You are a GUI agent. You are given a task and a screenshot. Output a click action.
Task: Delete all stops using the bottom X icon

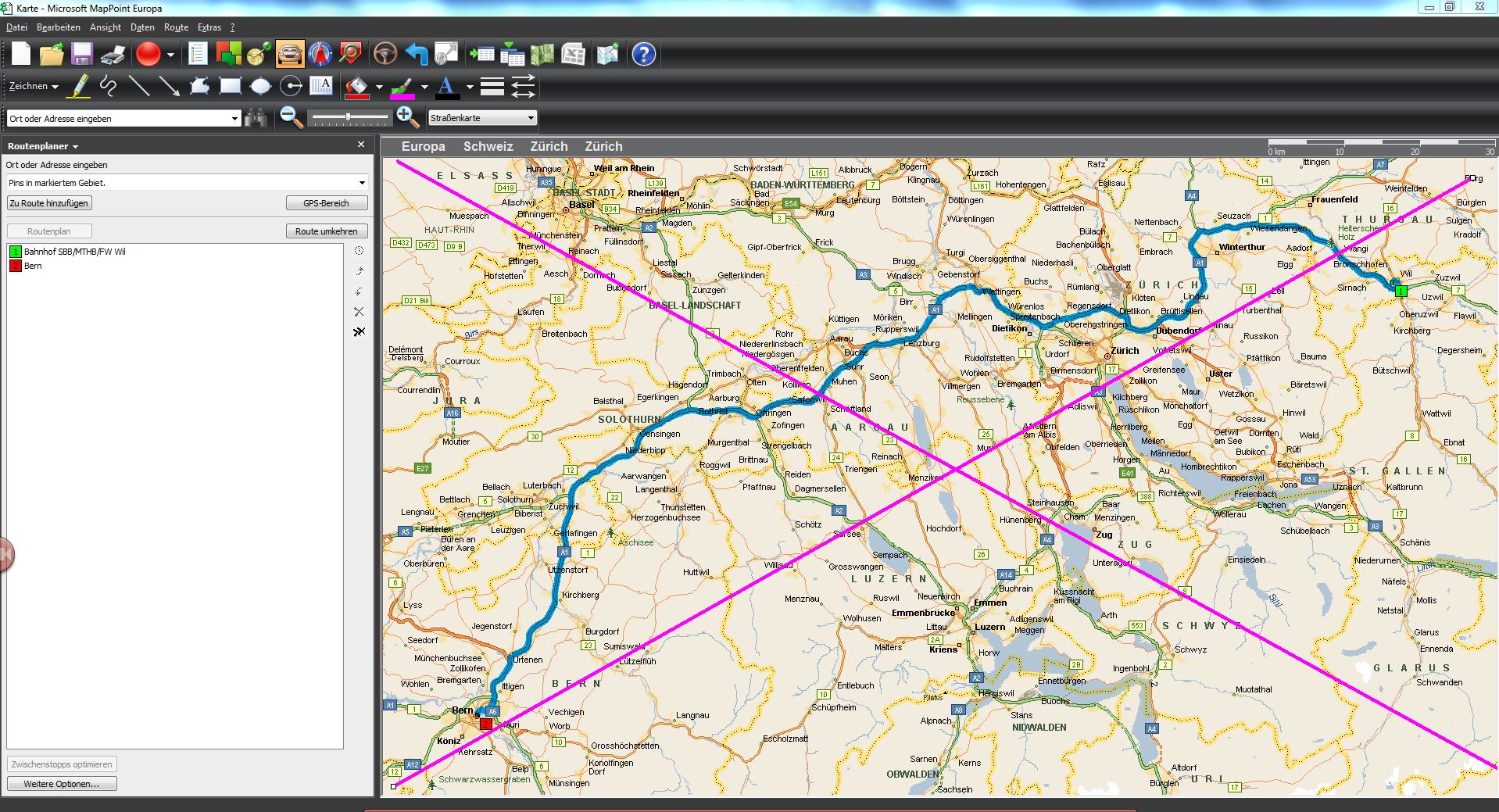tap(359, 332)
